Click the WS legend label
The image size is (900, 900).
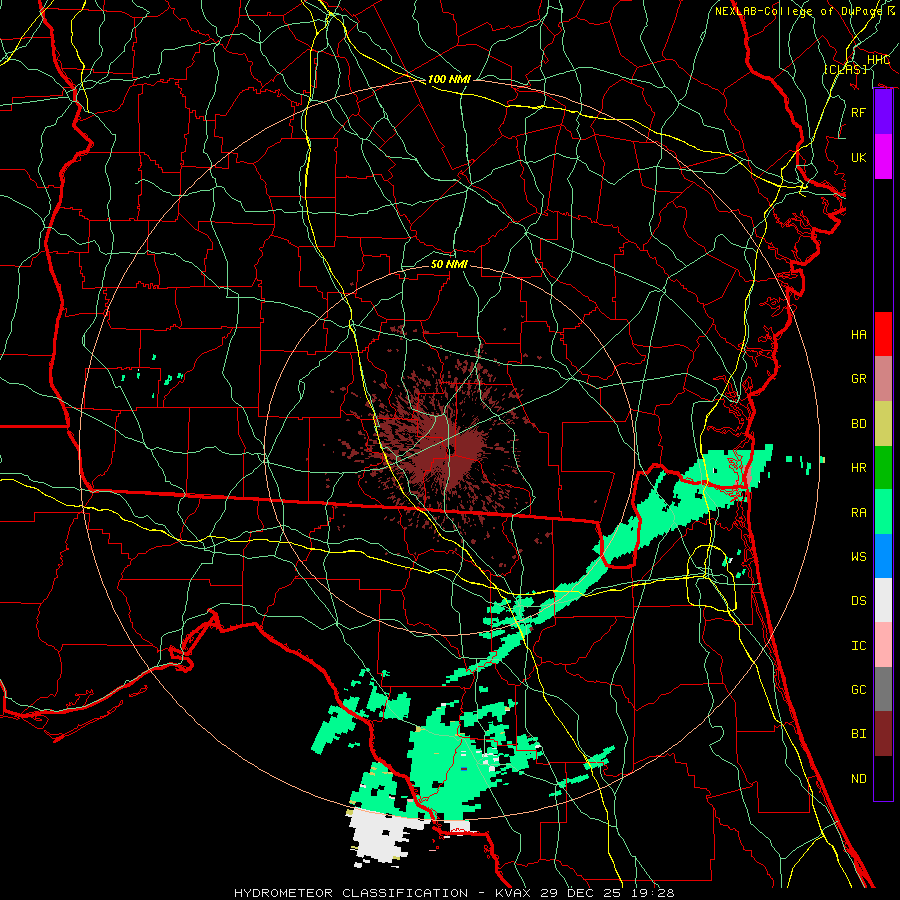pos(858,557)
